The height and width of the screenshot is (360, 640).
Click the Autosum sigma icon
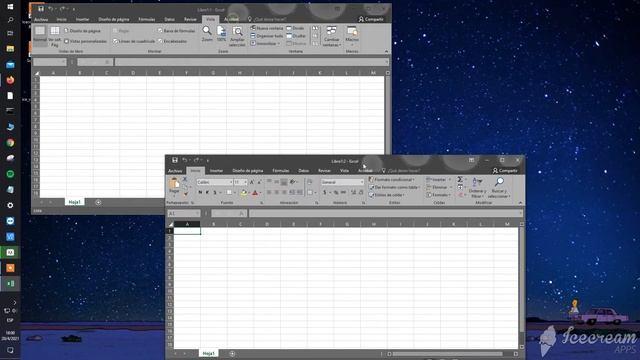[460, 180]
